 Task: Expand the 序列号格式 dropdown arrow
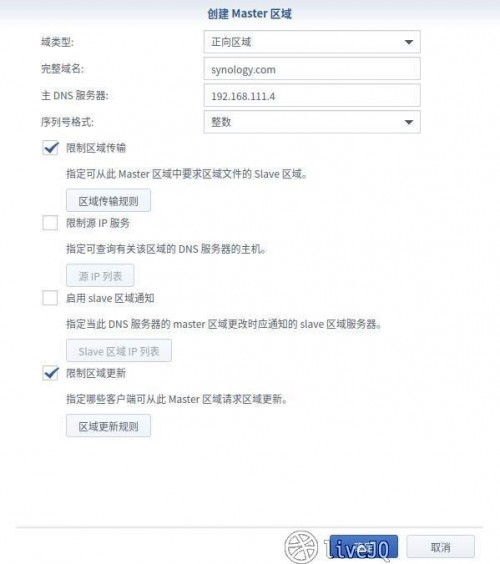pos(408,122)
